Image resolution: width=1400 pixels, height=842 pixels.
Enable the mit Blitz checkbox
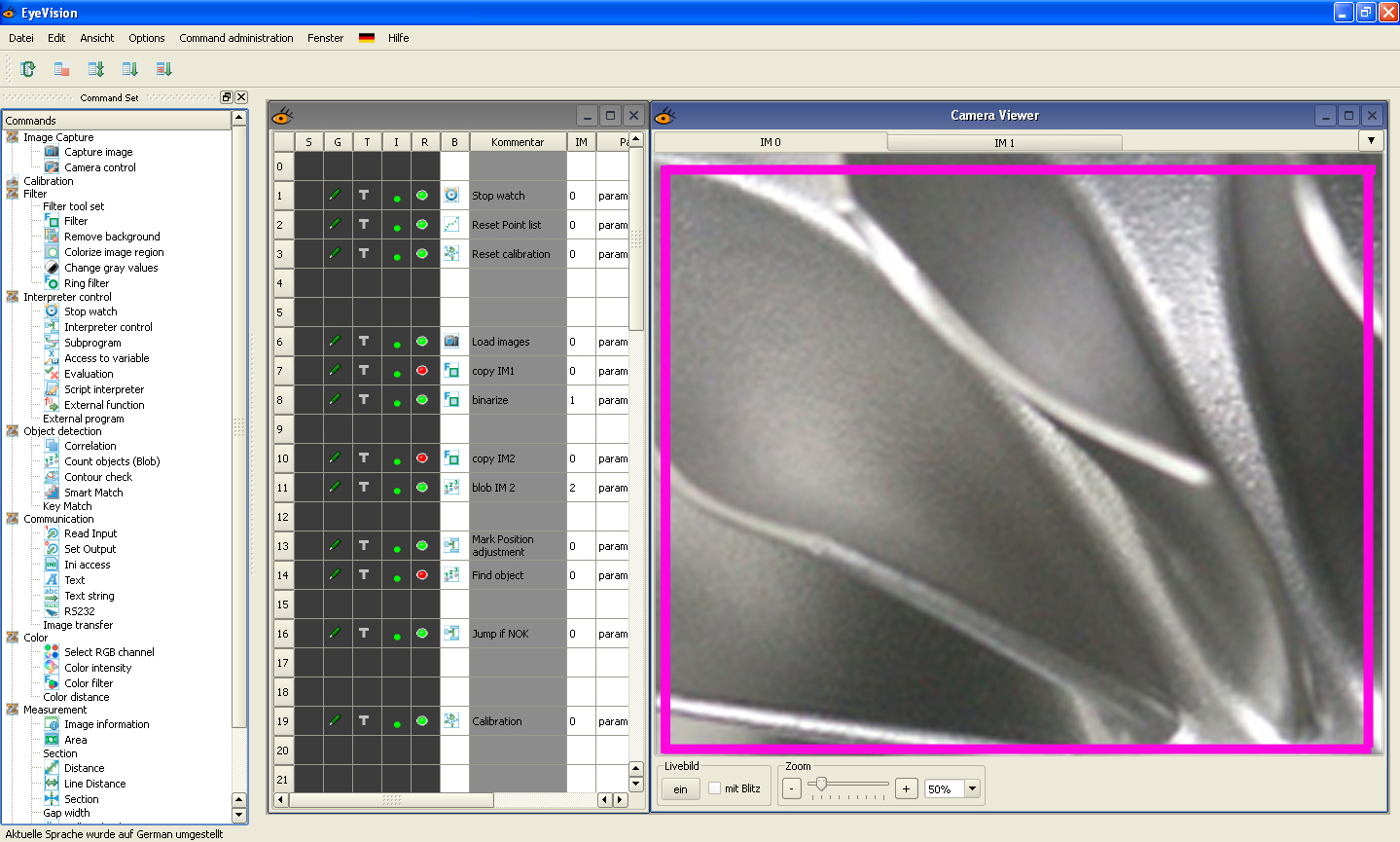point(715,788)
